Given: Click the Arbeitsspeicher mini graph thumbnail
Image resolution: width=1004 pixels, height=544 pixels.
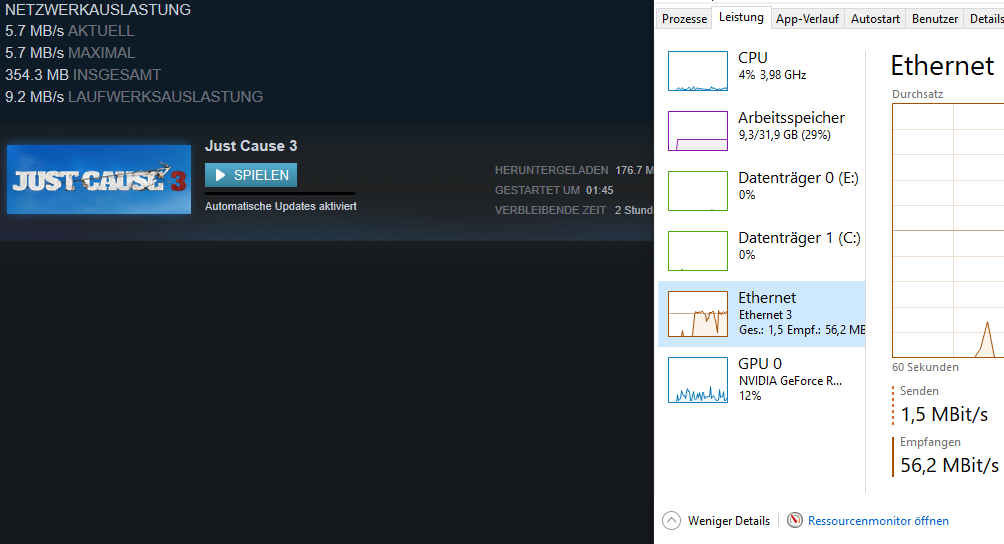Looking at the screenshot, I should coord(698,131).
